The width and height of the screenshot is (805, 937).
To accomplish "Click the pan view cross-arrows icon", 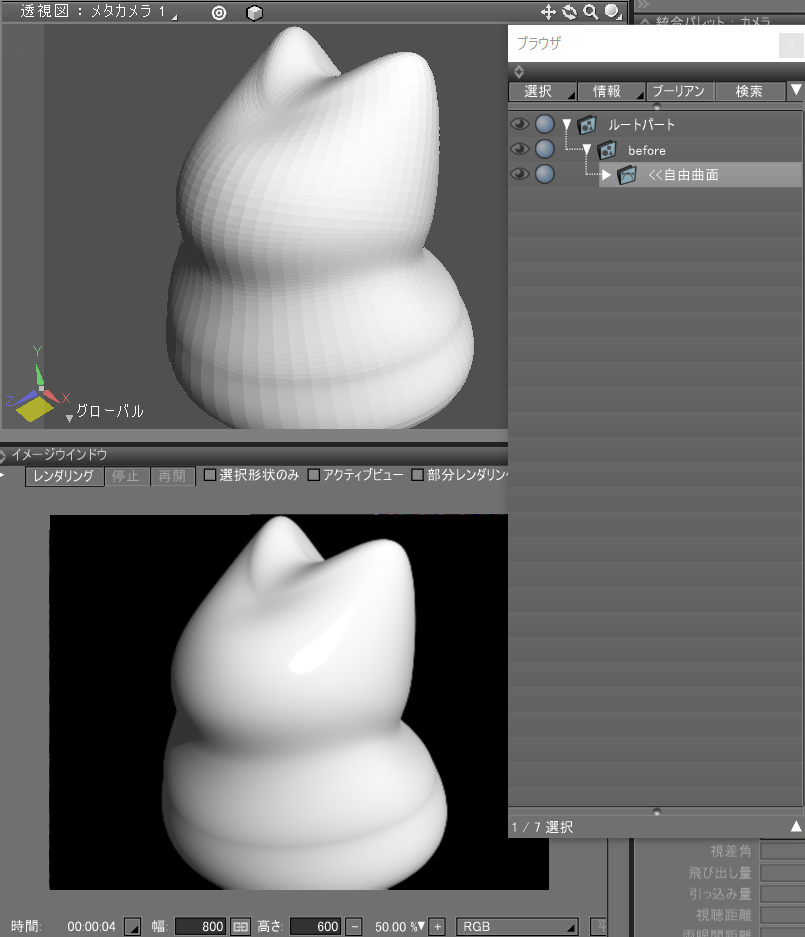I will click(x=548, y=12).
